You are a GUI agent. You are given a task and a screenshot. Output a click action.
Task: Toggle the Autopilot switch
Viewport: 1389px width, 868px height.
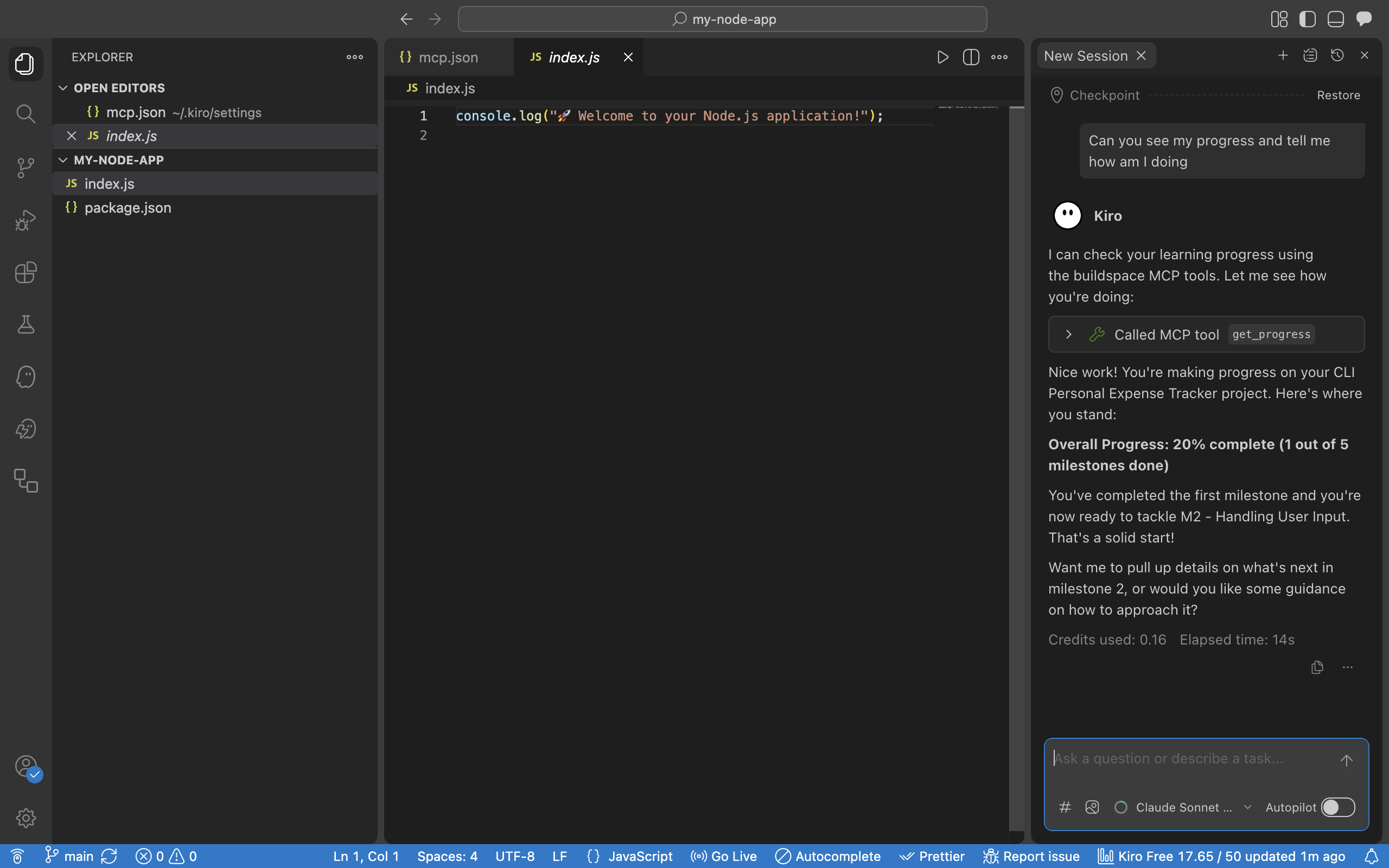tap(1338, 807)
